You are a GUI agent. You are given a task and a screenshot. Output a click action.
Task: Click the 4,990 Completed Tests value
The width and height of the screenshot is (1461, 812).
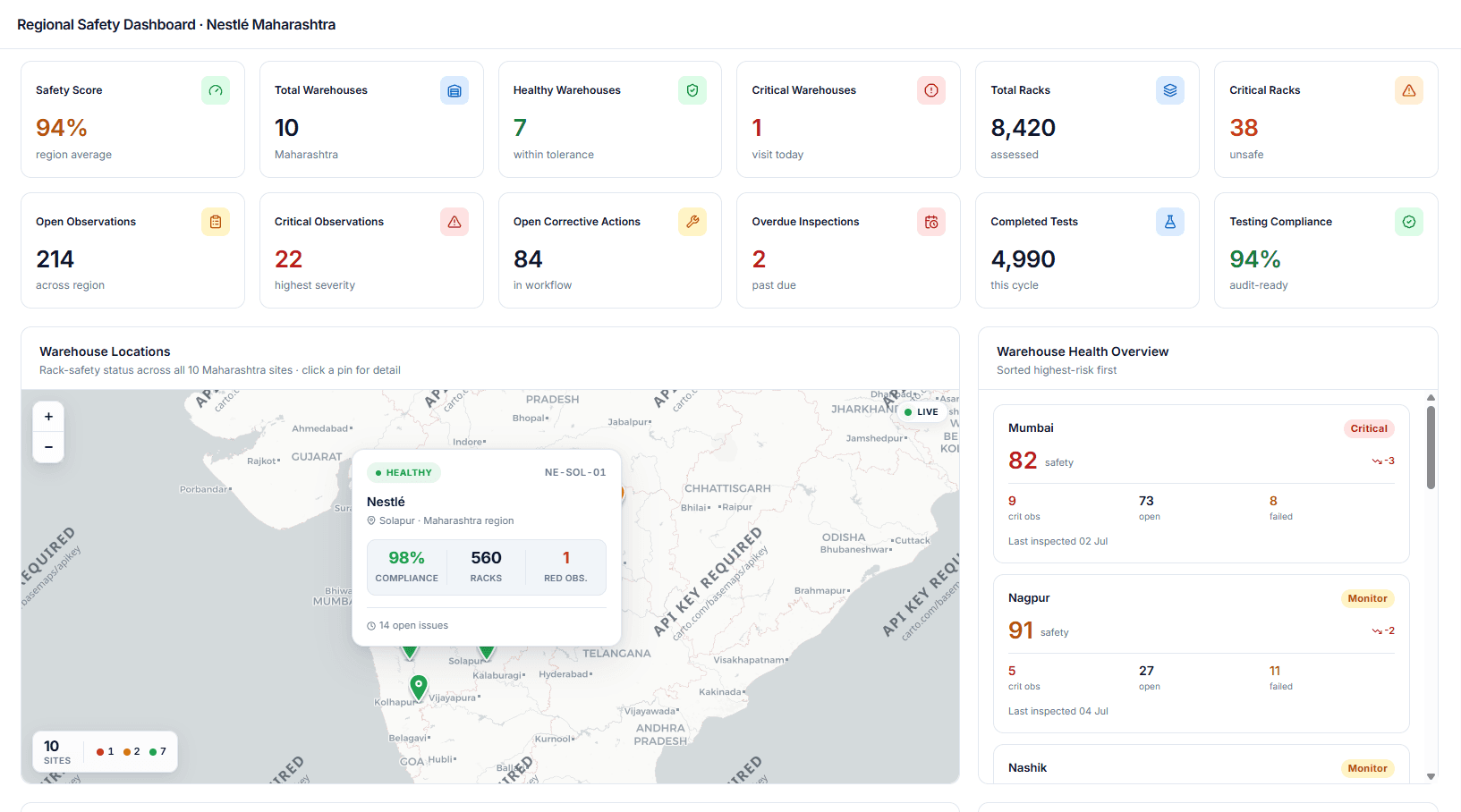click(x=1023, y=259)
